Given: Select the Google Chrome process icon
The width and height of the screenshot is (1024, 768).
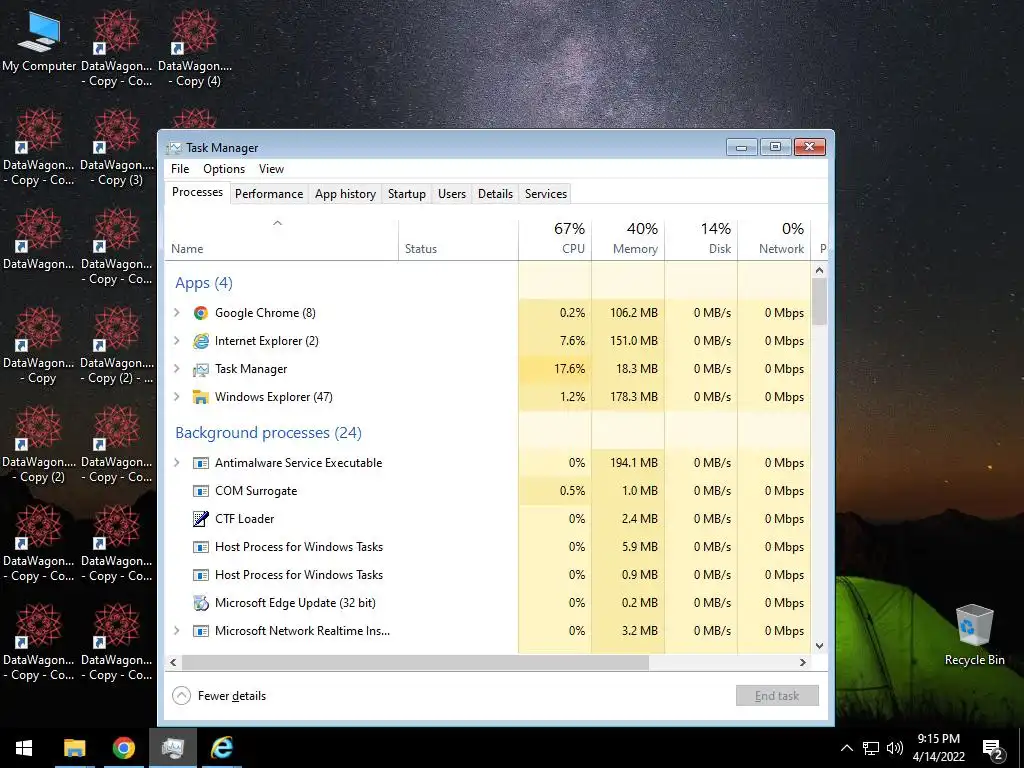Looking at the screenshot, I should 200,313.
